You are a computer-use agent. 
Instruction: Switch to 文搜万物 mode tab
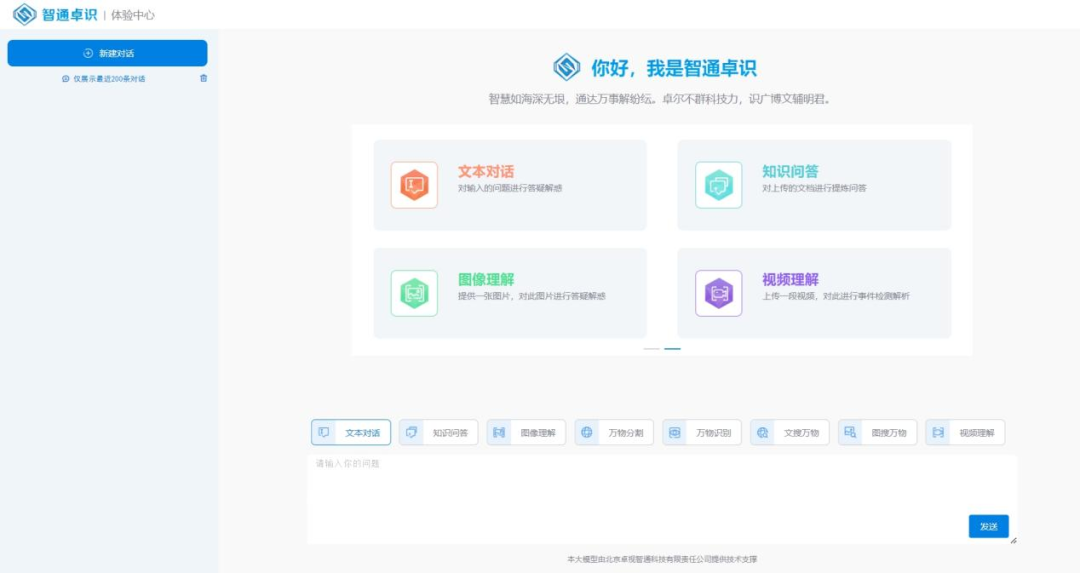[x=789, y=433]
